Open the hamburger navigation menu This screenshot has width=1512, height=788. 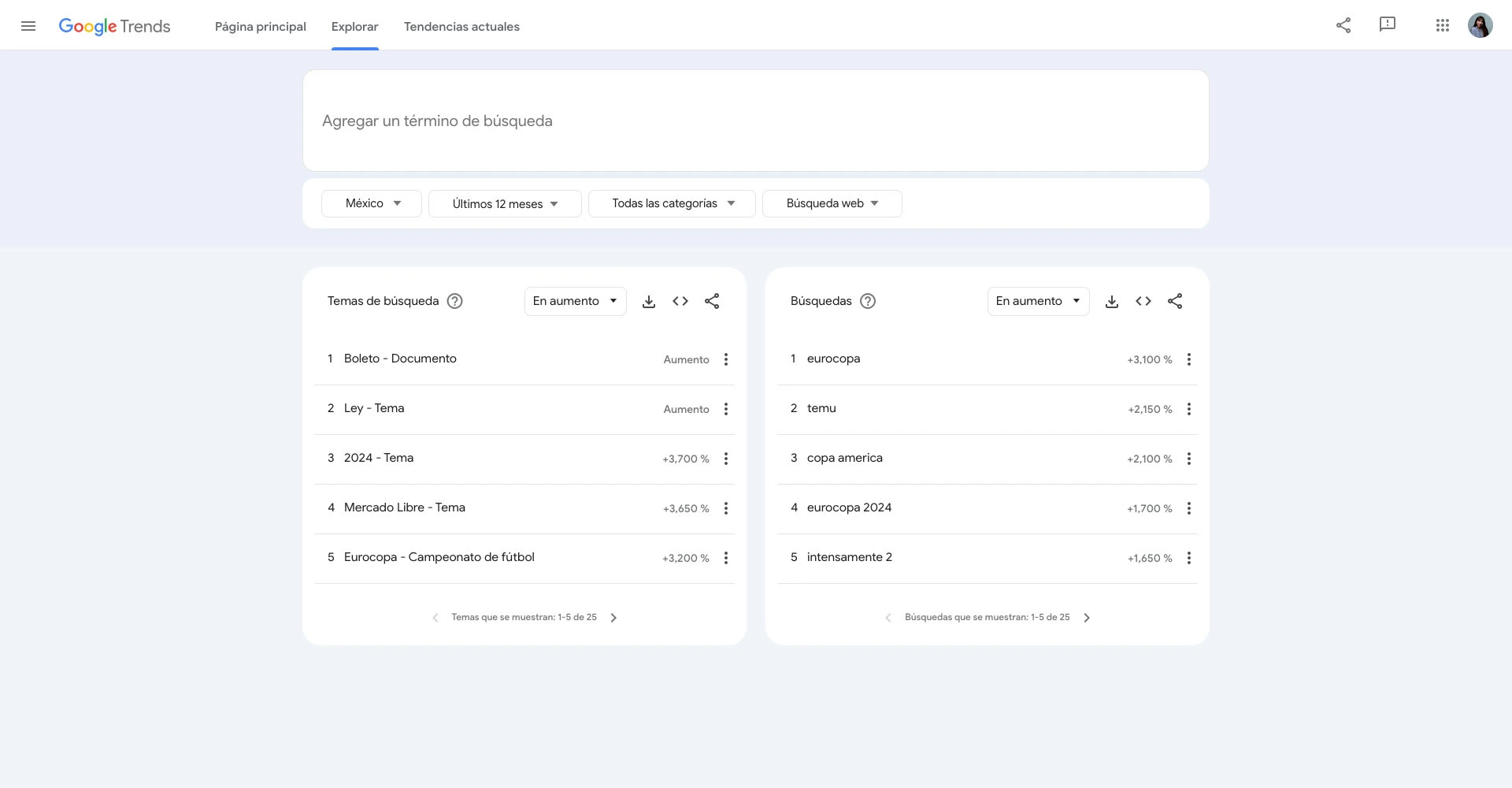tap(28, 25)
